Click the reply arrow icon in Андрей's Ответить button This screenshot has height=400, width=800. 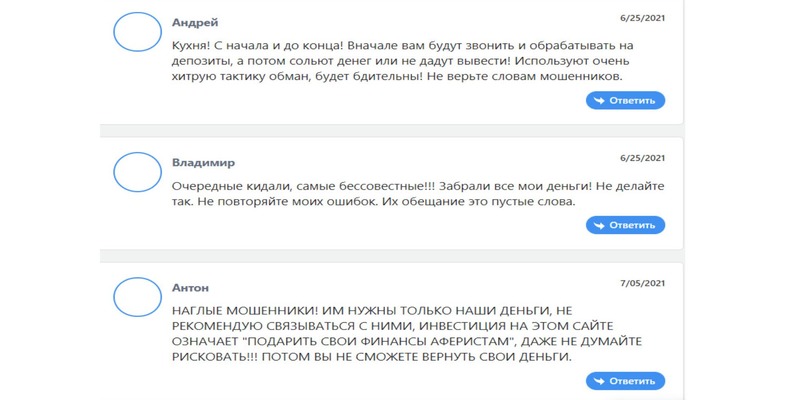pos(599,101)
